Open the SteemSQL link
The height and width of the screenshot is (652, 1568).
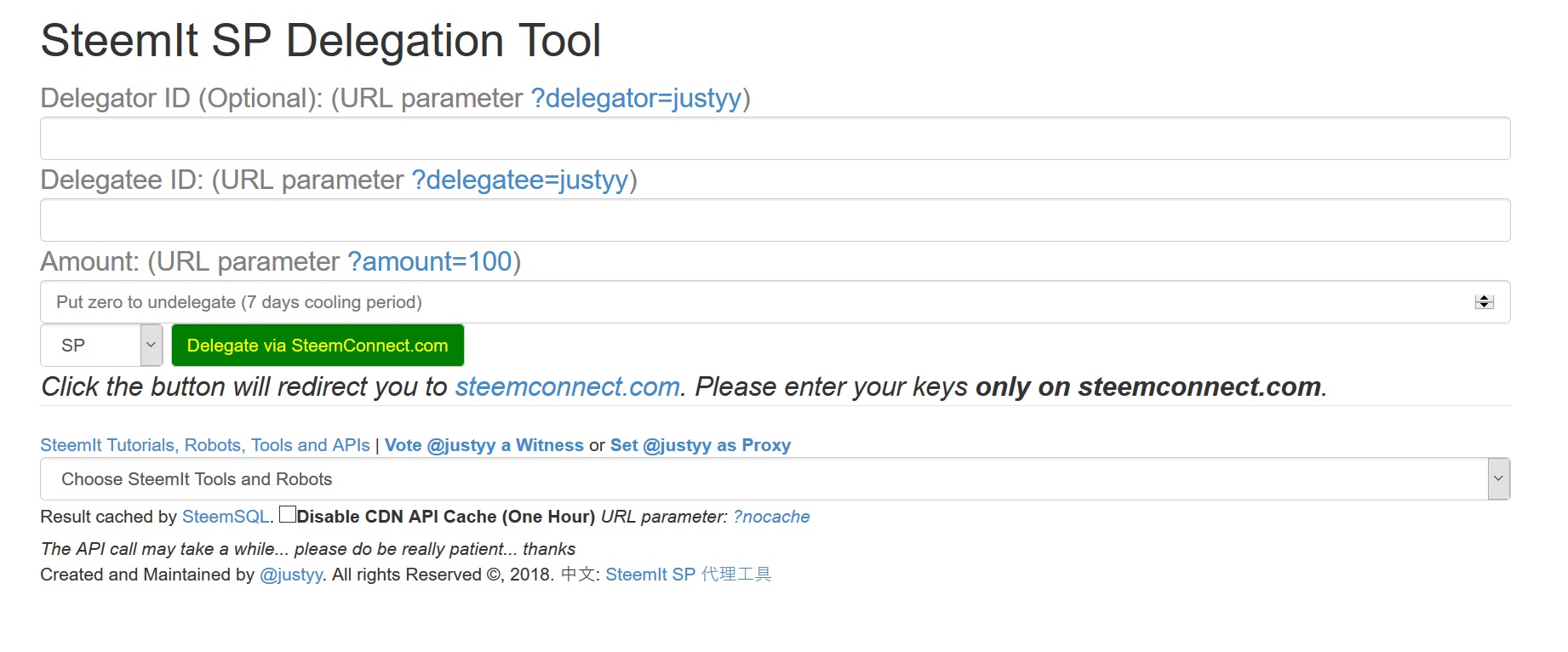click(x=226, y=517)
